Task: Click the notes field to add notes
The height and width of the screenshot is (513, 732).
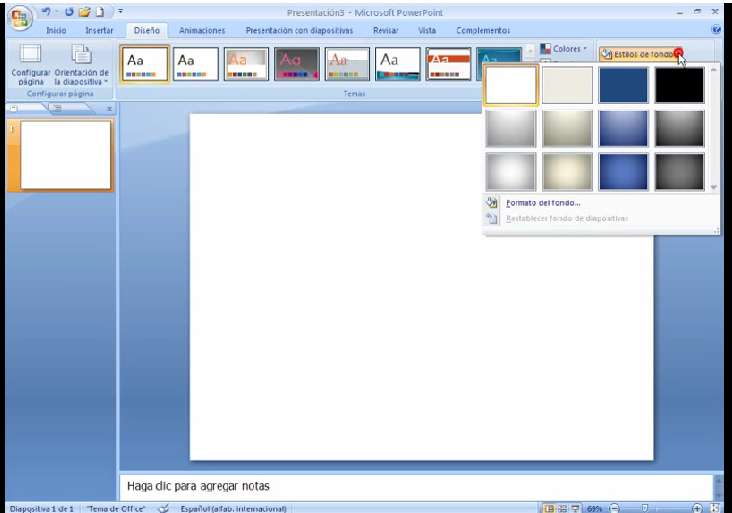Action: pos(416,486)
